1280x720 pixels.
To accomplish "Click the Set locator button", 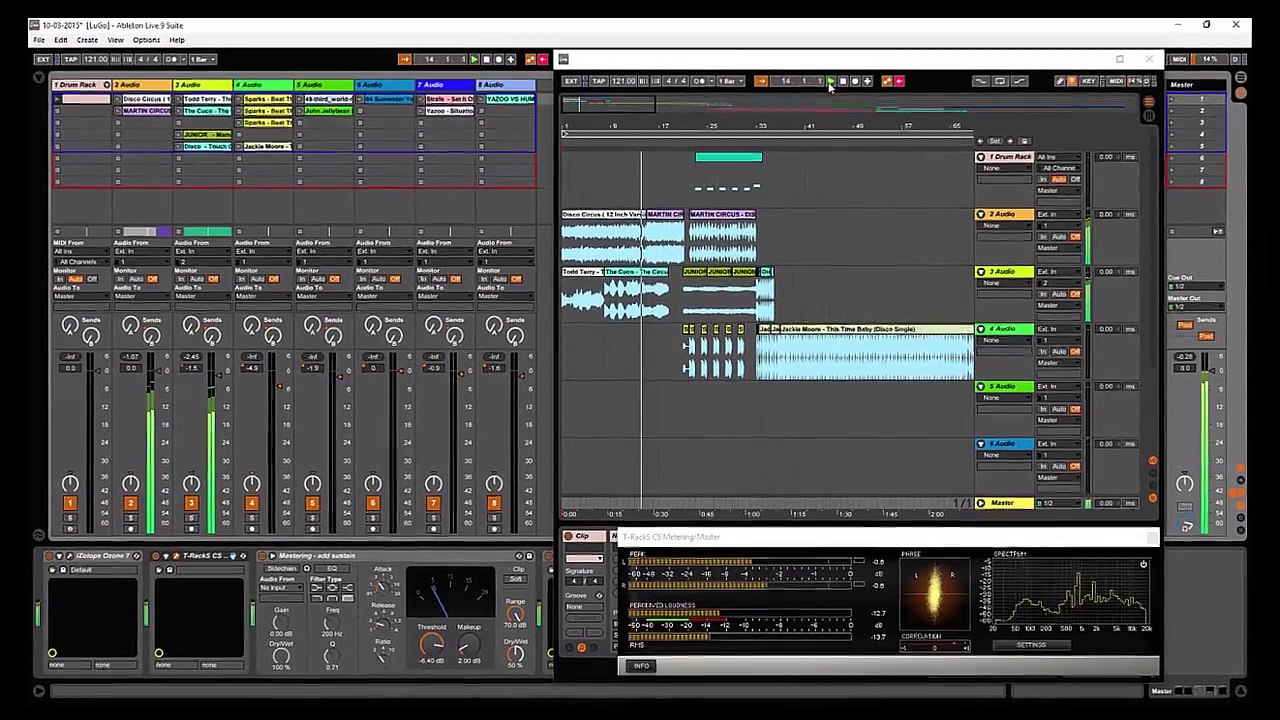I will point(996,141).
